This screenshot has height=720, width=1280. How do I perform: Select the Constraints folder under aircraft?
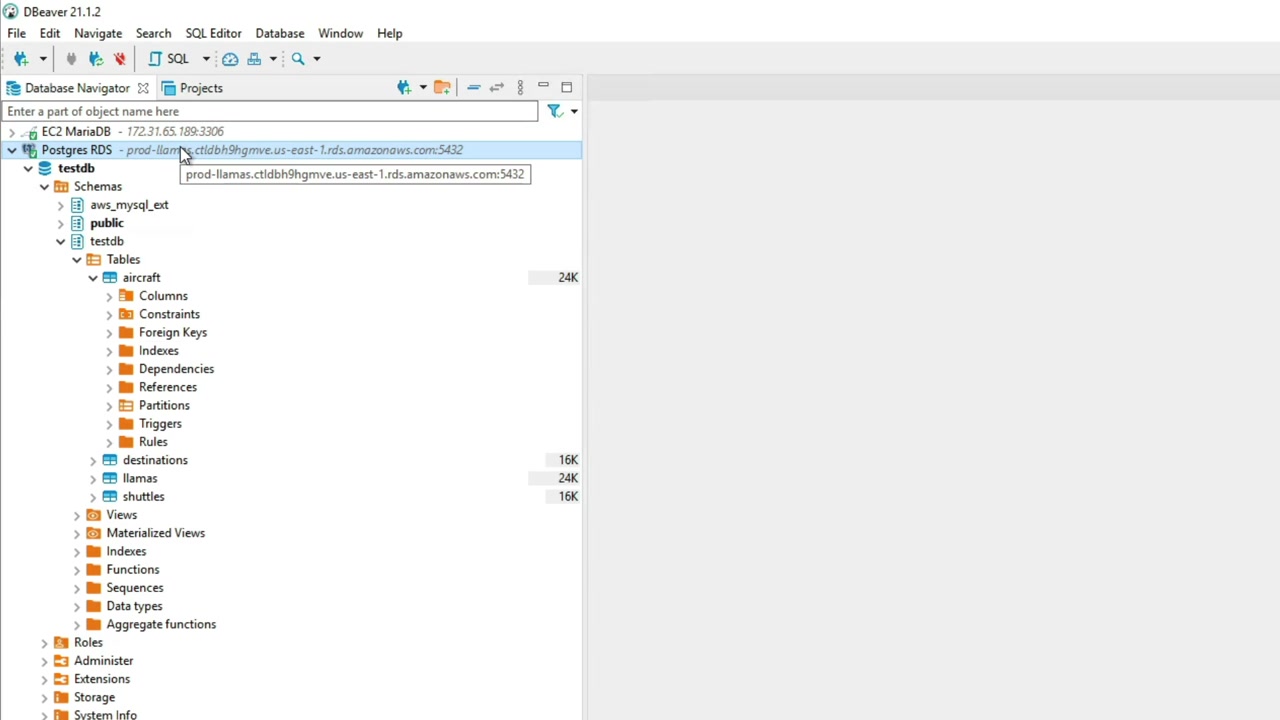(169, 314)
